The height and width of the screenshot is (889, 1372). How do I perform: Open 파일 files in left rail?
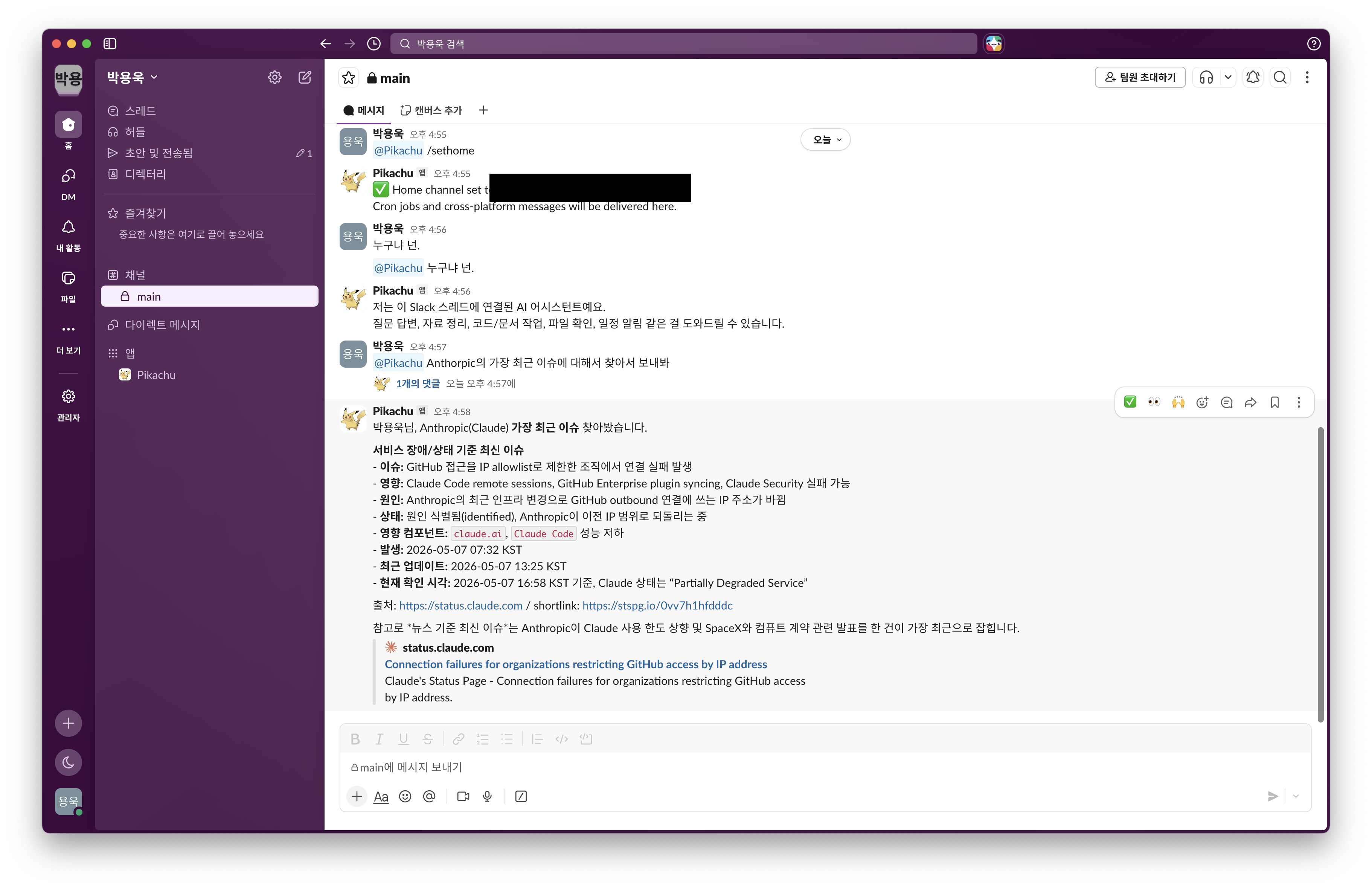tap(69, 286)
